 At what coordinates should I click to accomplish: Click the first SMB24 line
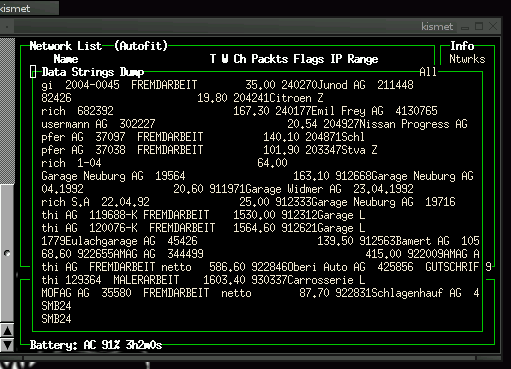coord(56,306)
